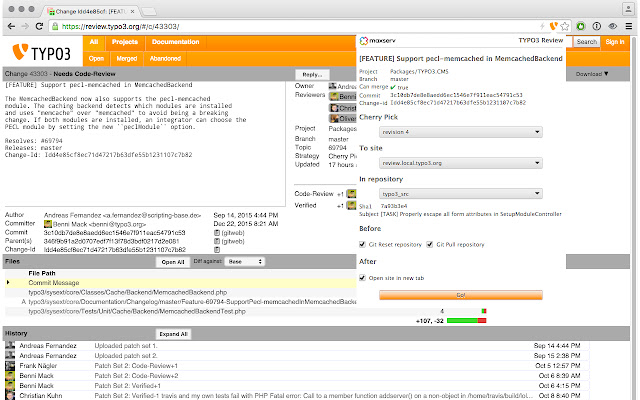
Task: Select the Documentation menu tab
Action: pyautogui.click(x=176, y=42)
